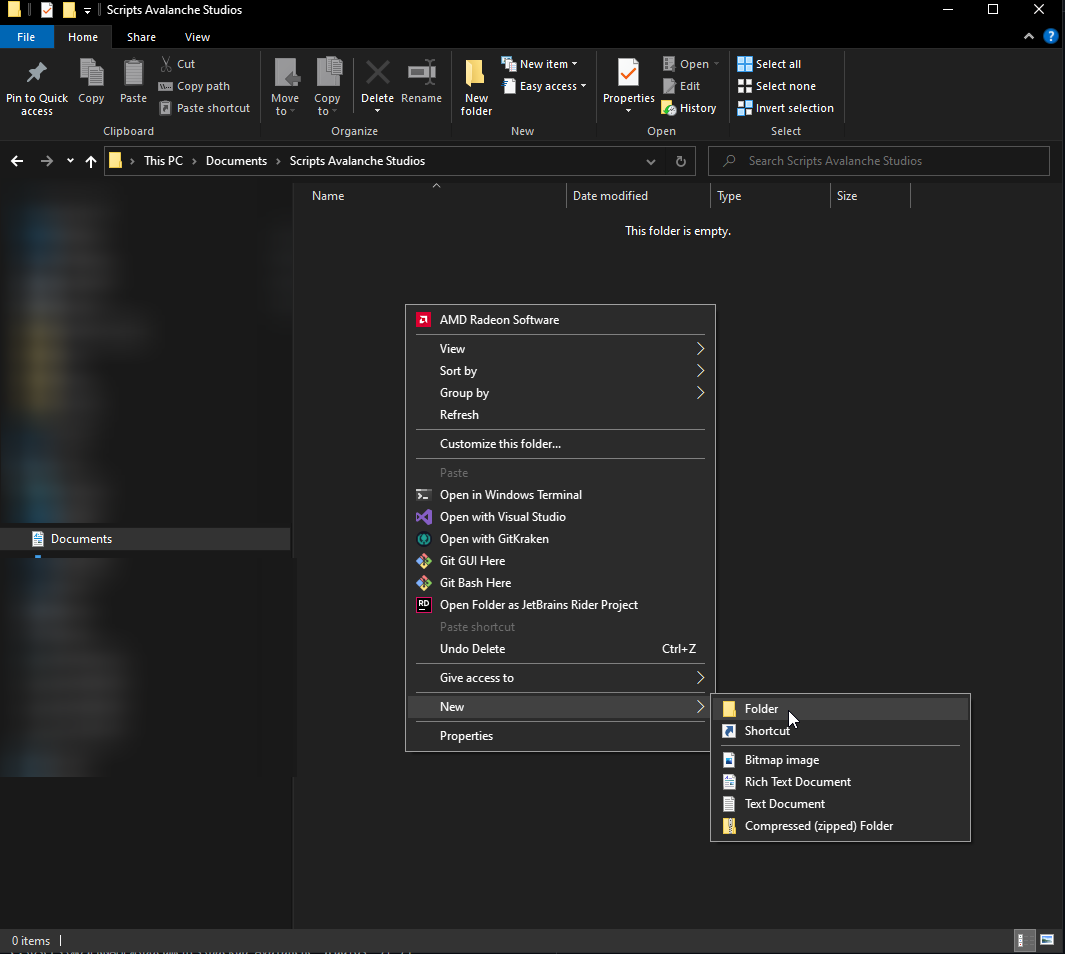This screenshot has height=954, width=1065.
Task: Open Folder as JetBrains Rider Project
Action: pos(538,605)
